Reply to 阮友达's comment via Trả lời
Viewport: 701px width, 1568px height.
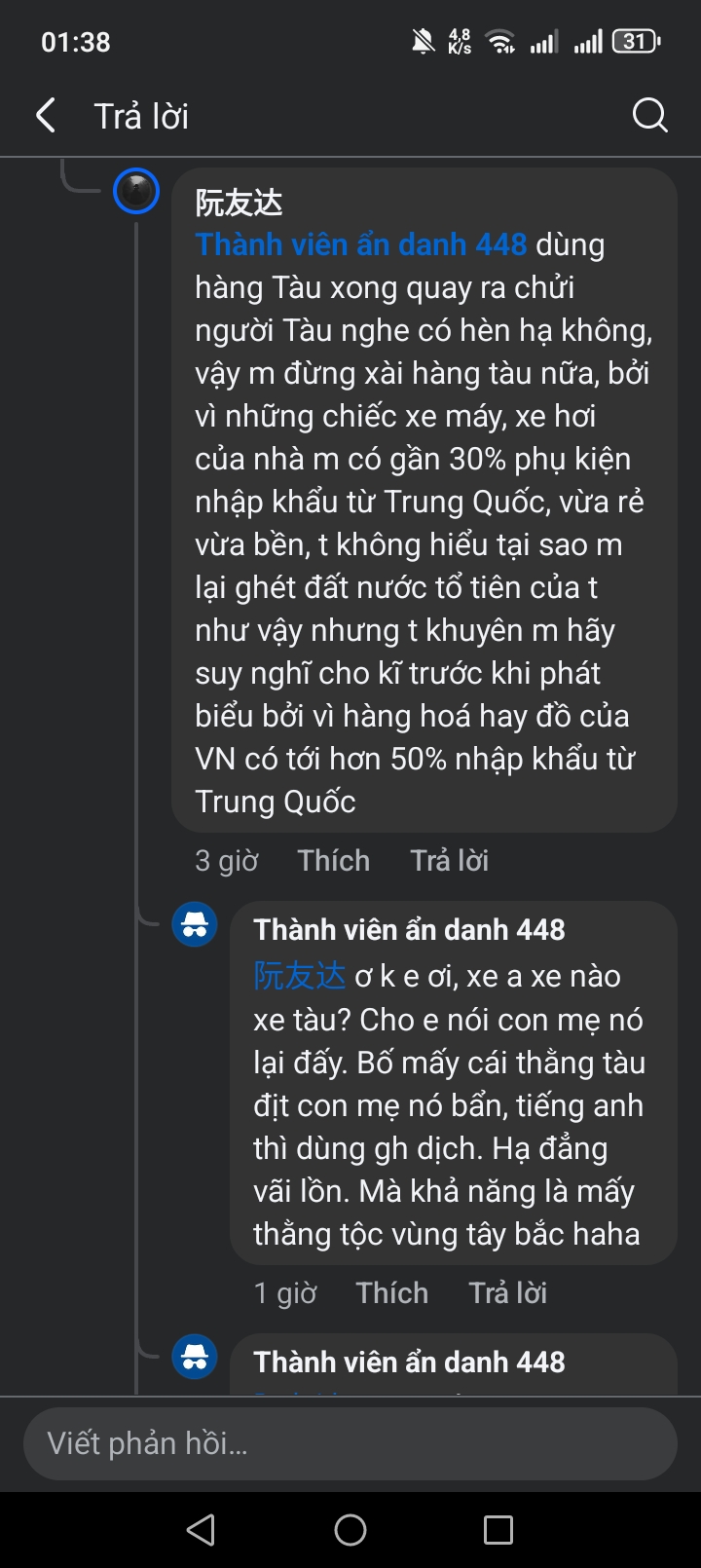pos(449,861)
